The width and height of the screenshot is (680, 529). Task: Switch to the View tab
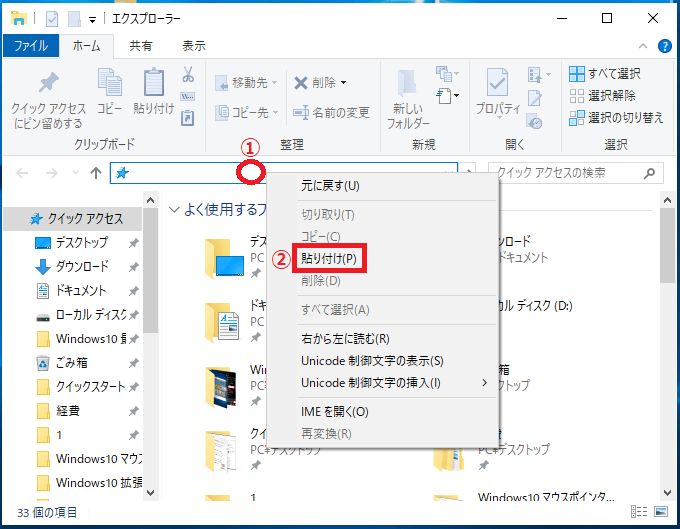click(x=193, y=46)
